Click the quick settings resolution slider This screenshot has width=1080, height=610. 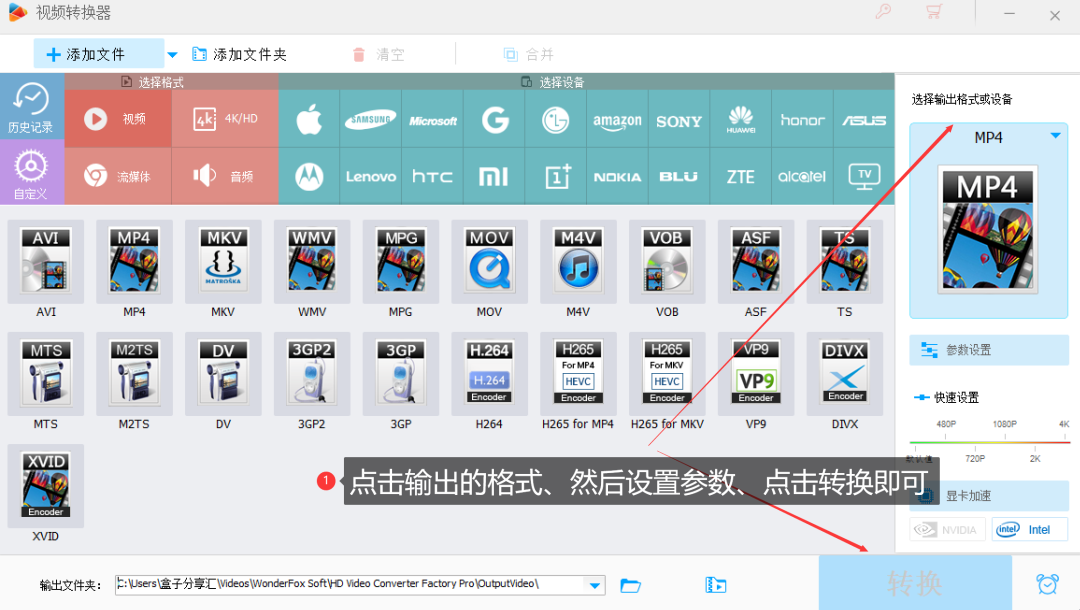(989, 442)
